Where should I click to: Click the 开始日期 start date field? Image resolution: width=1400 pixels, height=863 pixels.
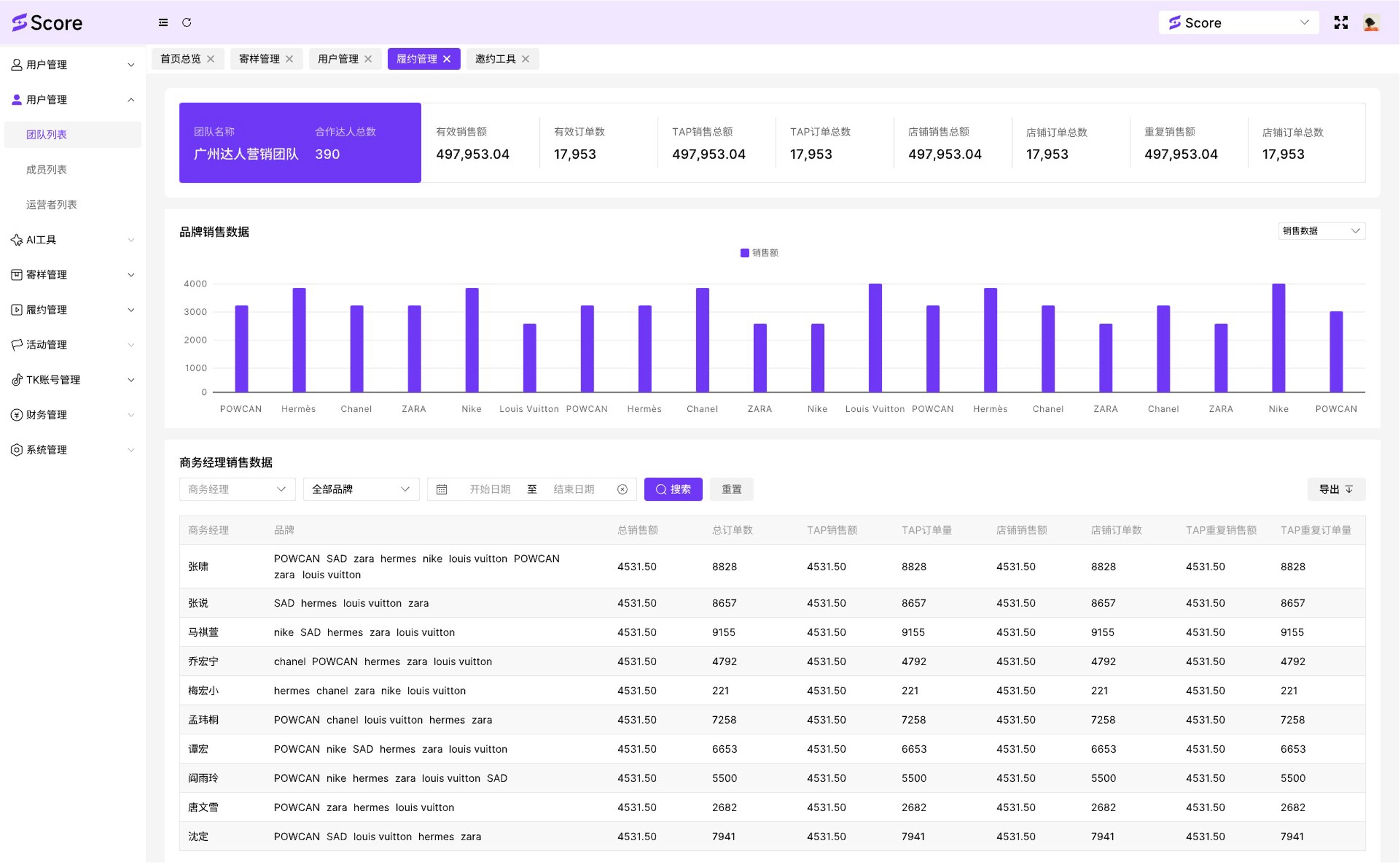tap(490, 490)
